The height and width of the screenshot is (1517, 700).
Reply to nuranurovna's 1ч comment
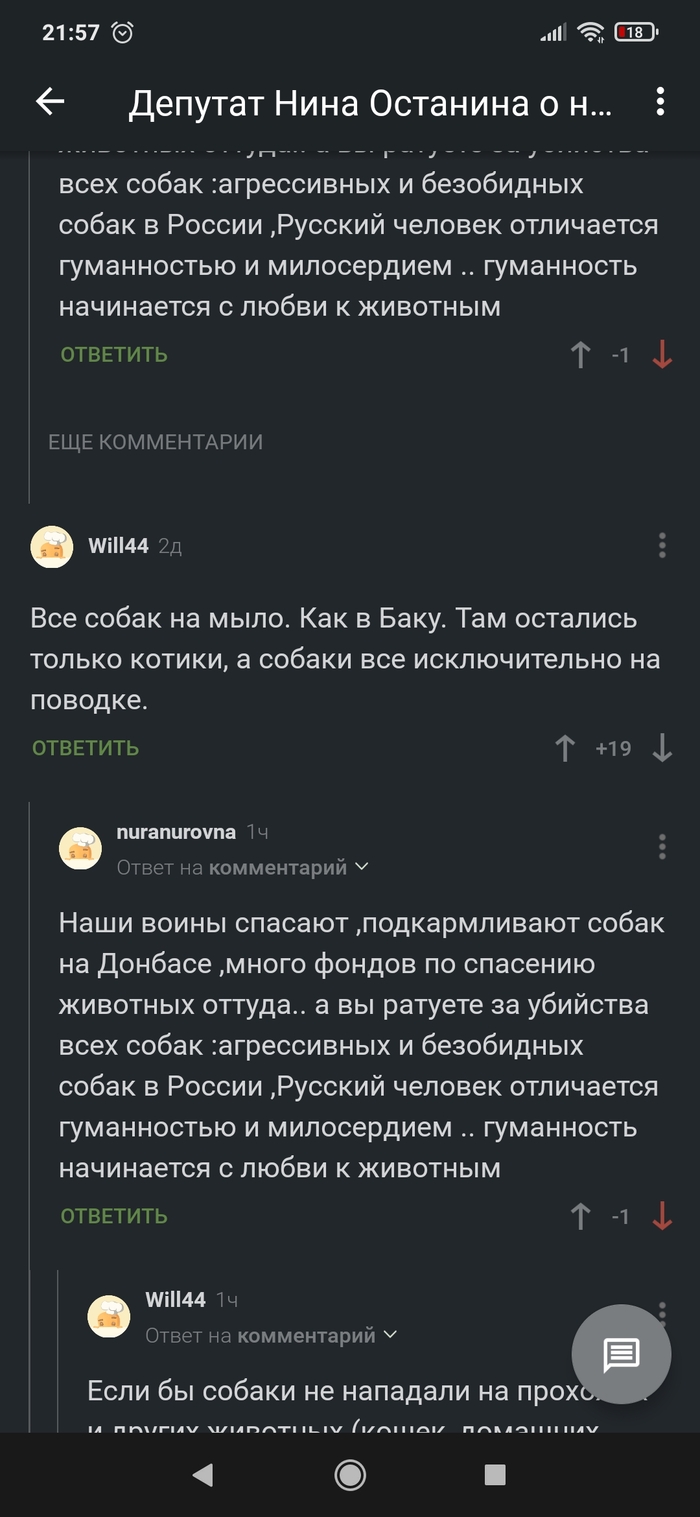[114, 1216]
